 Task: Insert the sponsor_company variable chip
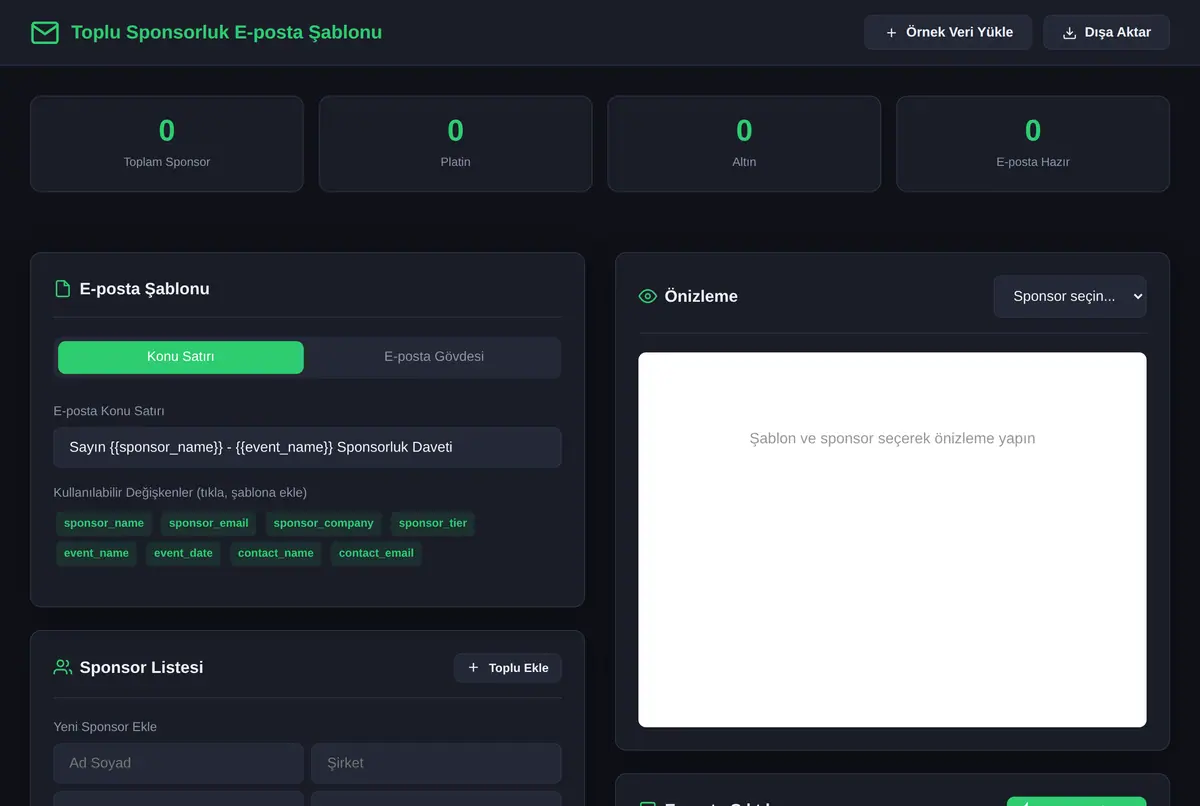coord(324,523)
